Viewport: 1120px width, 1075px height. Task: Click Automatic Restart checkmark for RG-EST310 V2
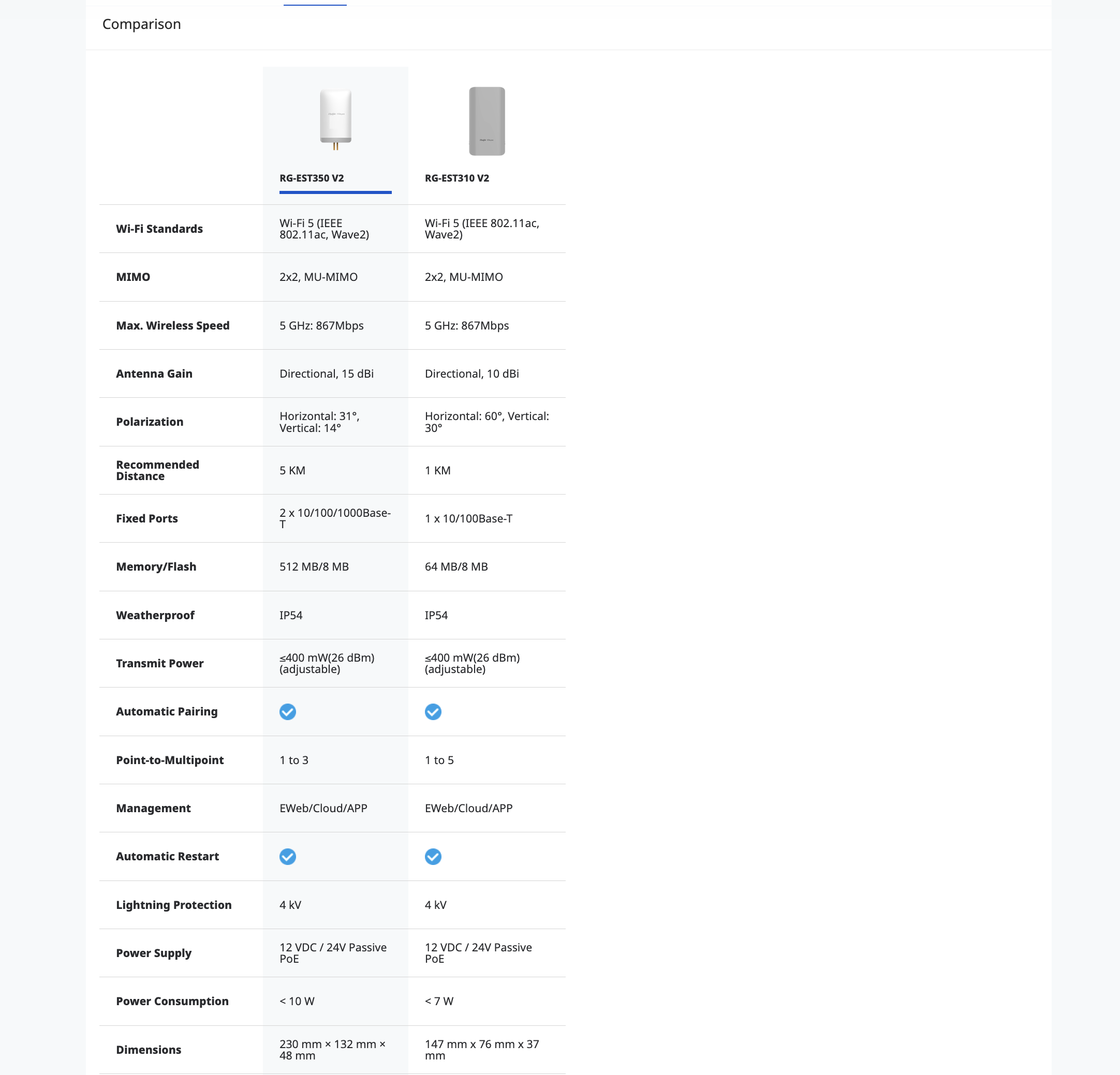(x=433, y=856)
